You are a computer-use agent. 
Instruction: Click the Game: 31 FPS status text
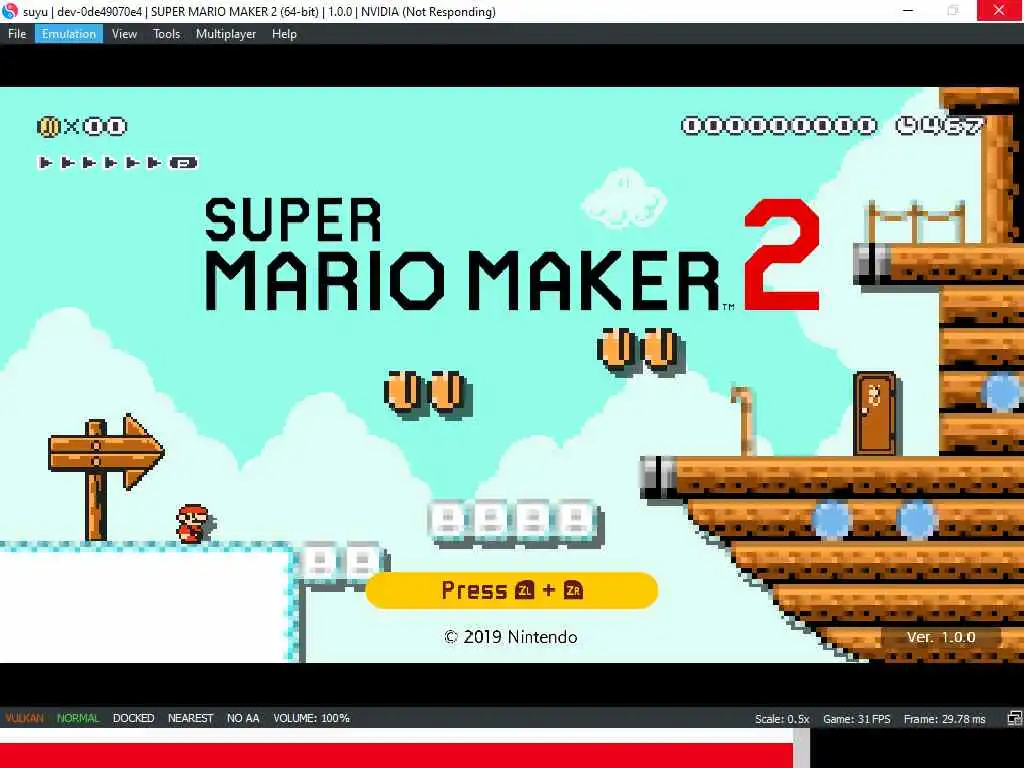pyautogui.click(x=857, y=719)
